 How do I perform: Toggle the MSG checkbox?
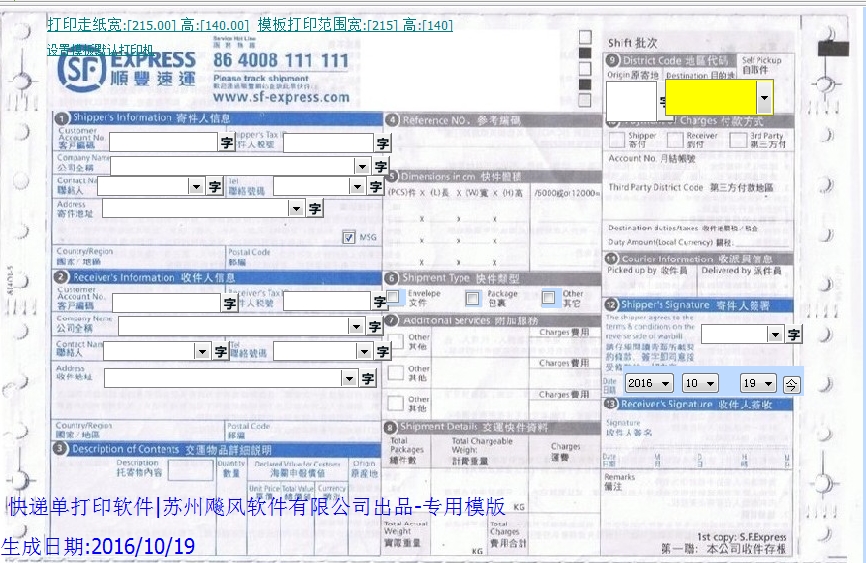(x=348, y=238)
